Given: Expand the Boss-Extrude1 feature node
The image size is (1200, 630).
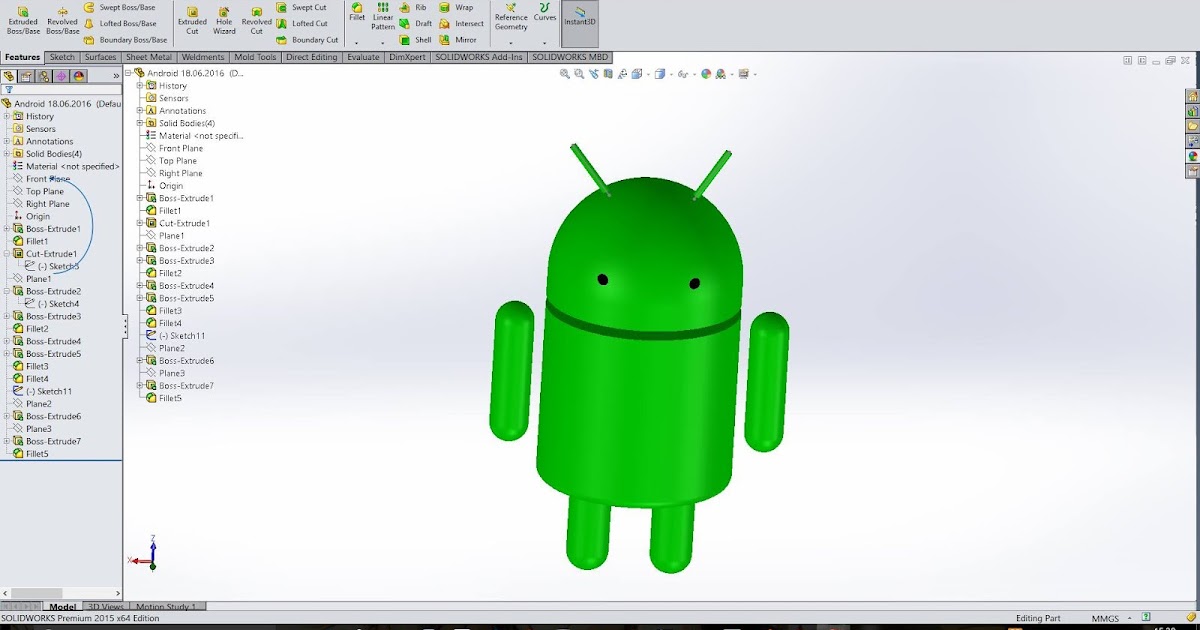Looking at the screenshot, I should 7,228.
